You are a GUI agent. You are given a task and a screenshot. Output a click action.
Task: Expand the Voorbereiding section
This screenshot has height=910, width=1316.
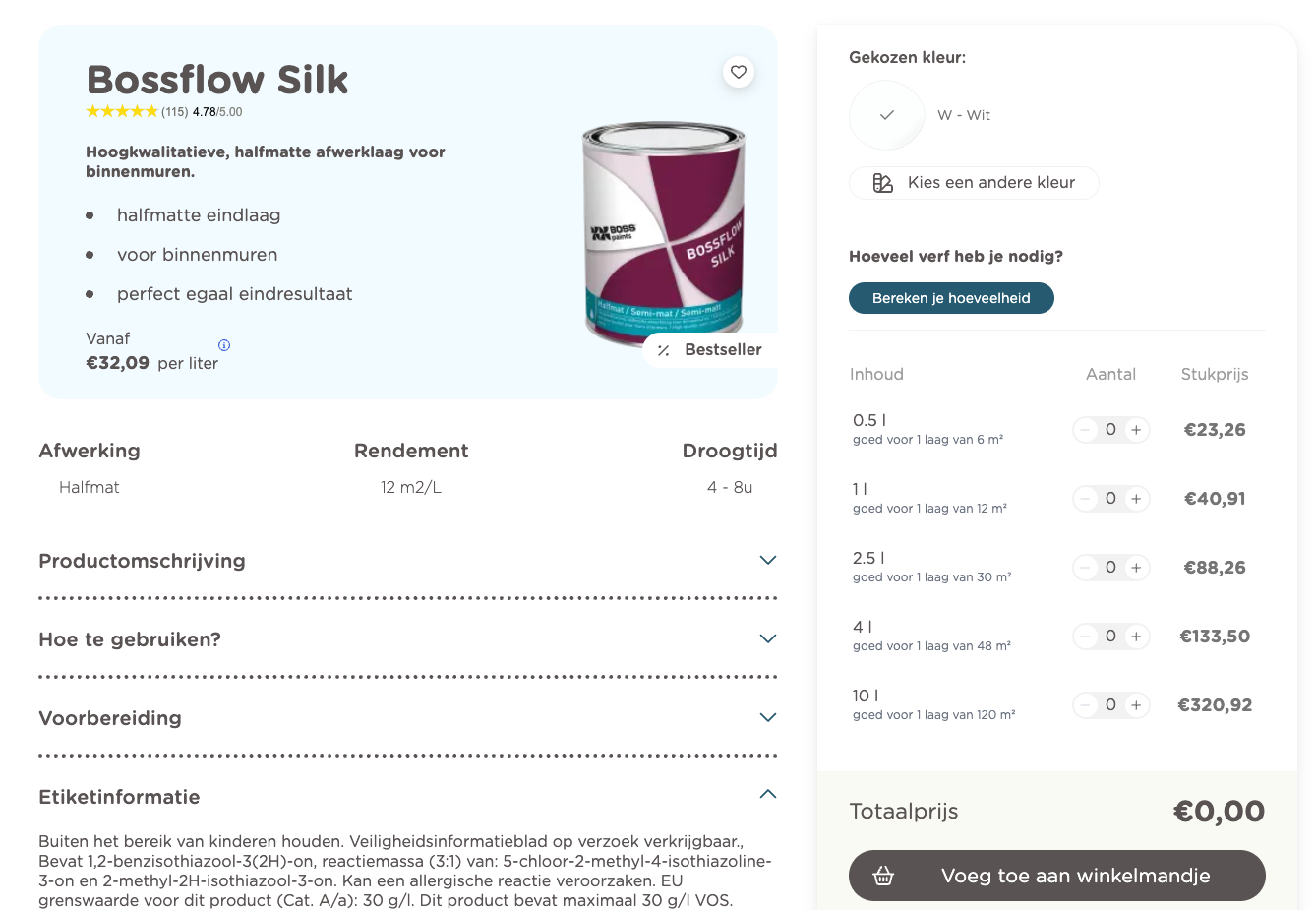767,717
